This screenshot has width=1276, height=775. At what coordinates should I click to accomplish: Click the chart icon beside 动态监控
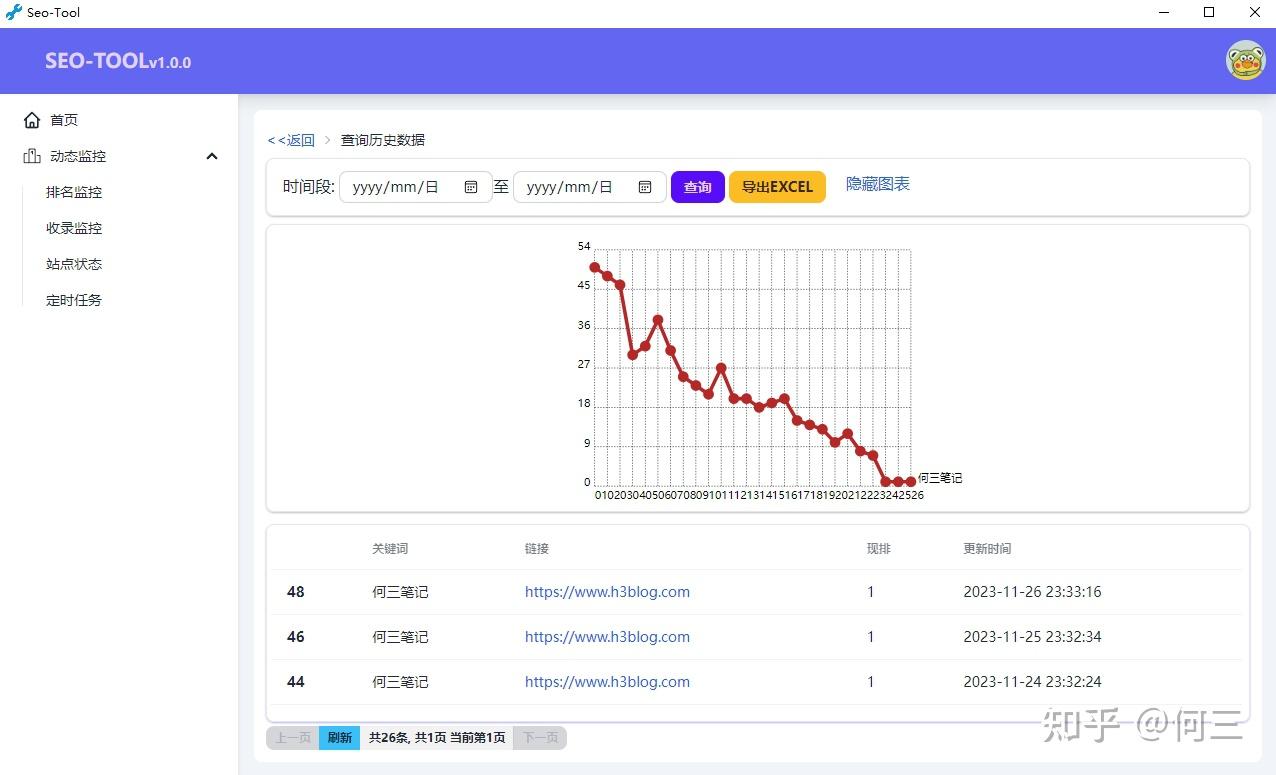(32, 156)
